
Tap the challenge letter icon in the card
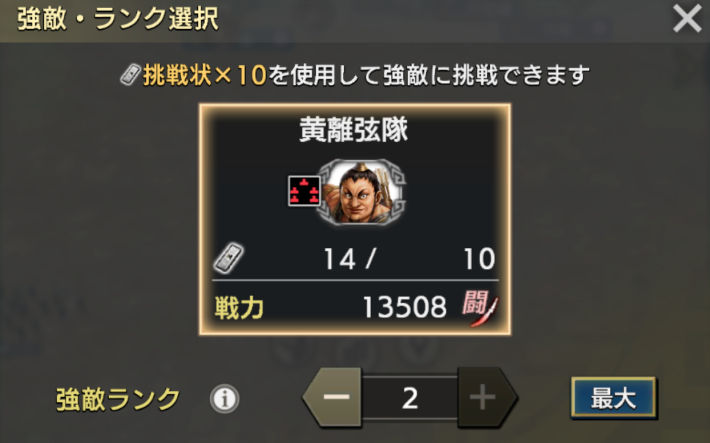pos(228,258)
